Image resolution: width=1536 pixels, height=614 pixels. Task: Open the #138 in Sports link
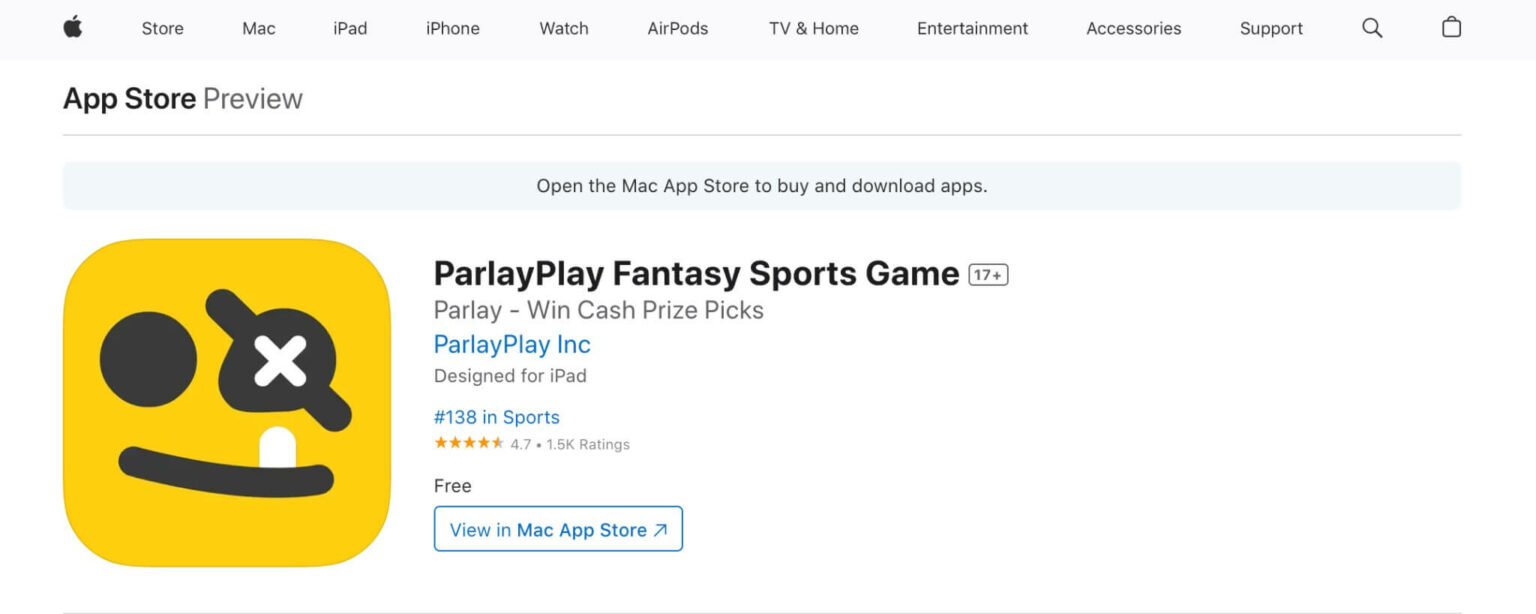[x=497, y=417]
